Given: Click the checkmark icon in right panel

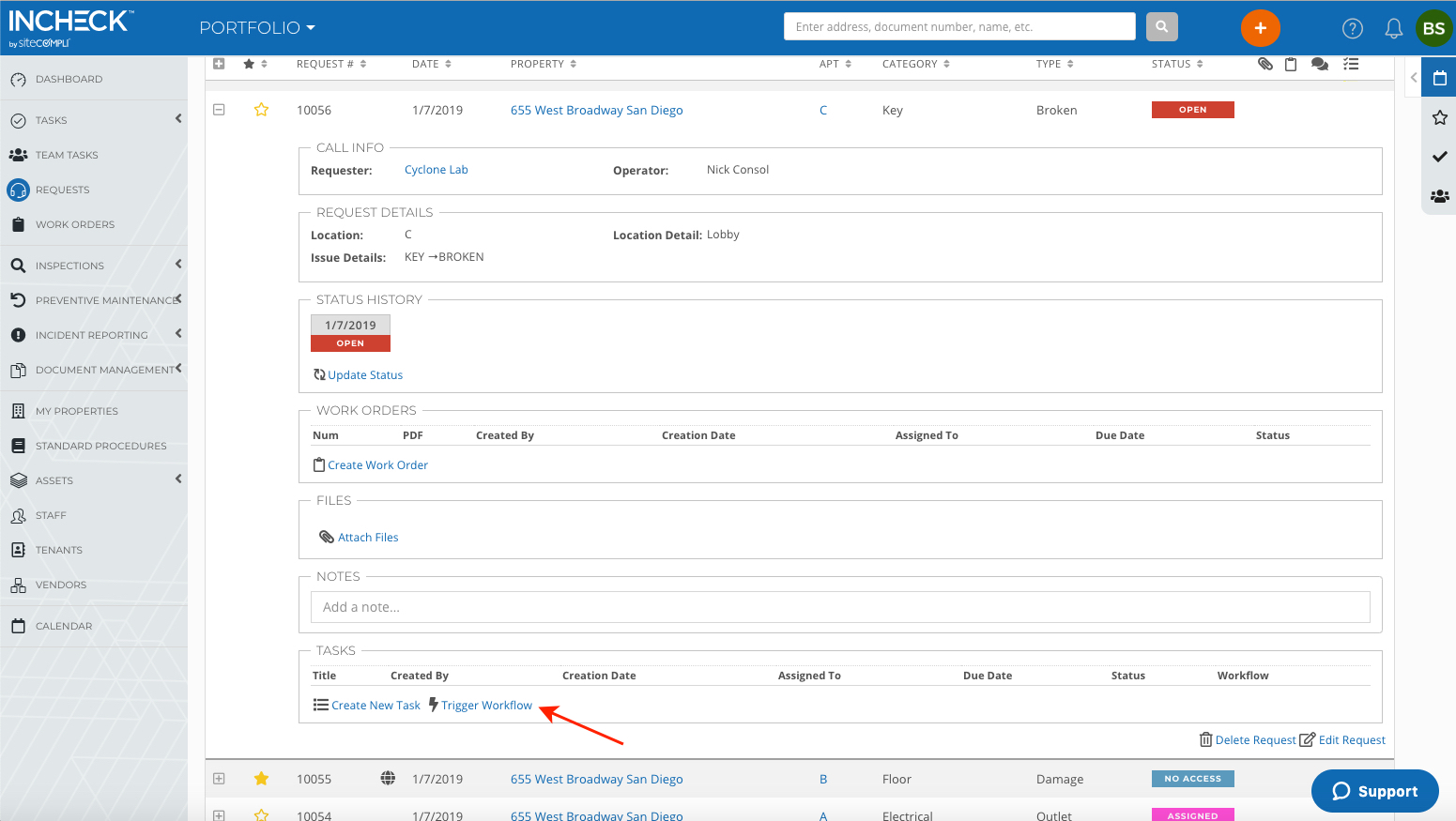Looking at the screenshot, I should click(1439, 157).
